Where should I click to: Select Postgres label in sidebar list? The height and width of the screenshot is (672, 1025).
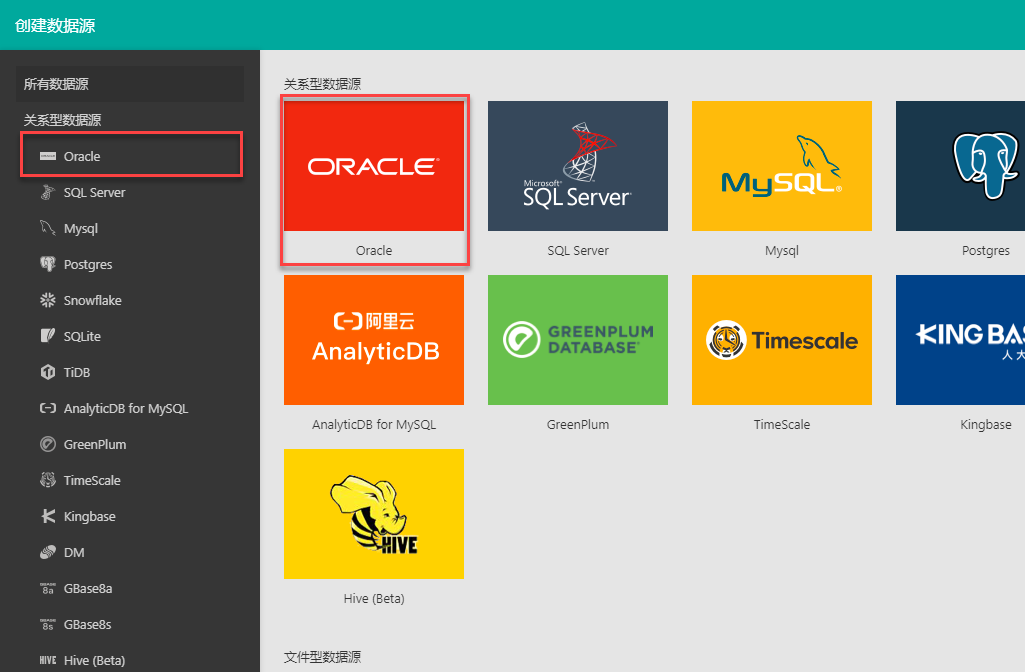pyautogui.click(x=88, y=265)
